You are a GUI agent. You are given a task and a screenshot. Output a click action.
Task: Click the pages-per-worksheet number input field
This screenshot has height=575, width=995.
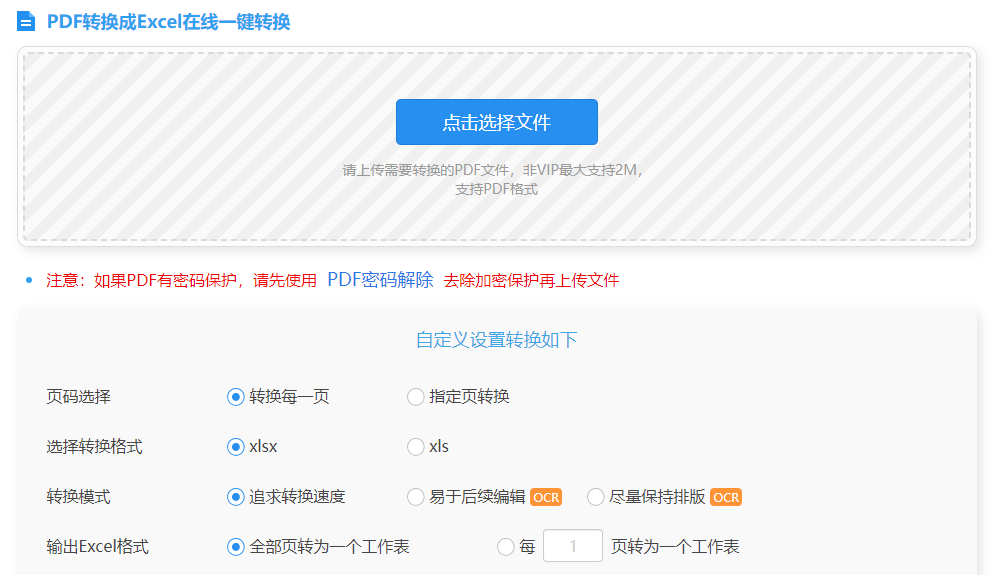pos(573,546)
